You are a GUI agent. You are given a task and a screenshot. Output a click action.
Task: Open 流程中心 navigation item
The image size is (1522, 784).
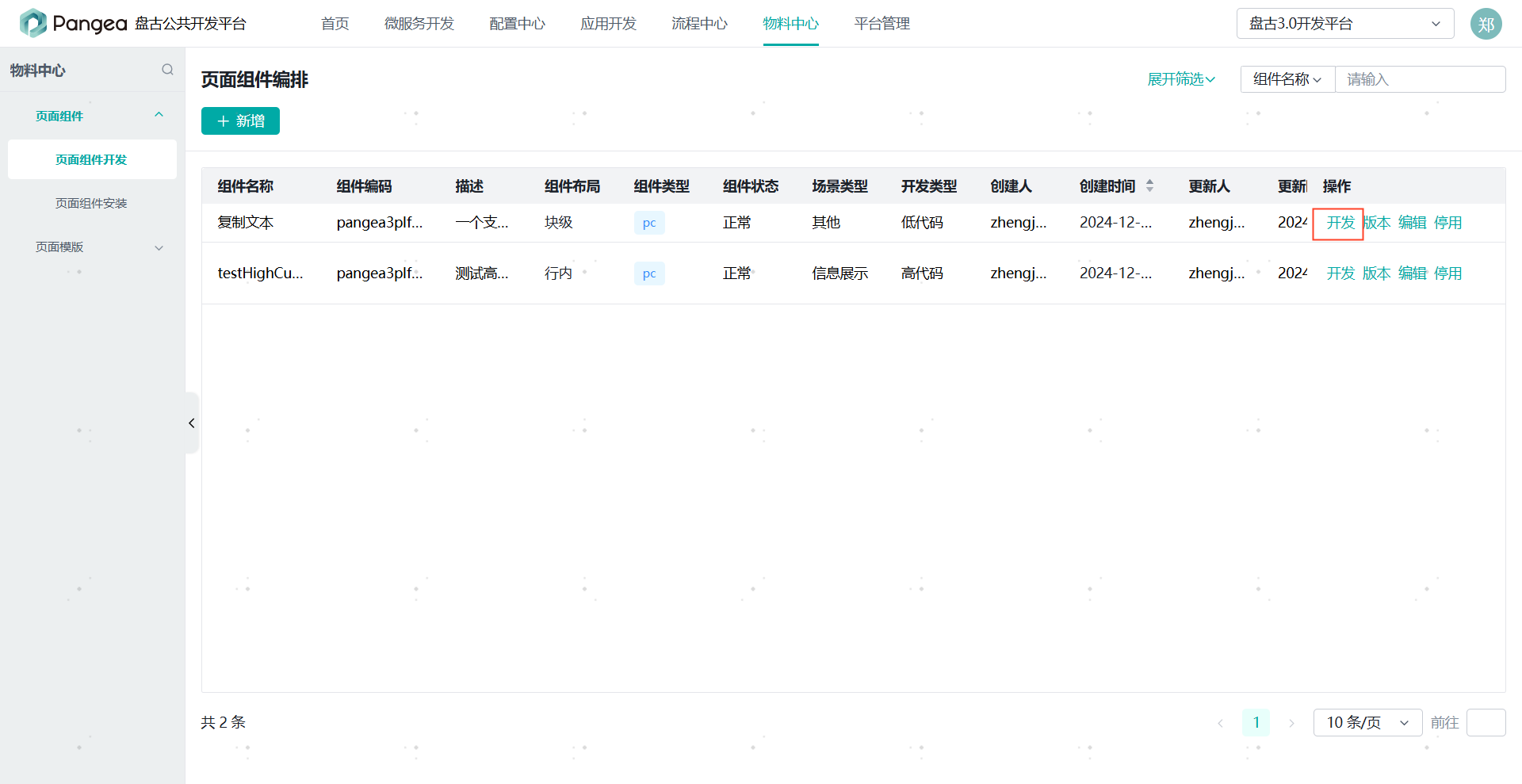(x=699, y=24)
